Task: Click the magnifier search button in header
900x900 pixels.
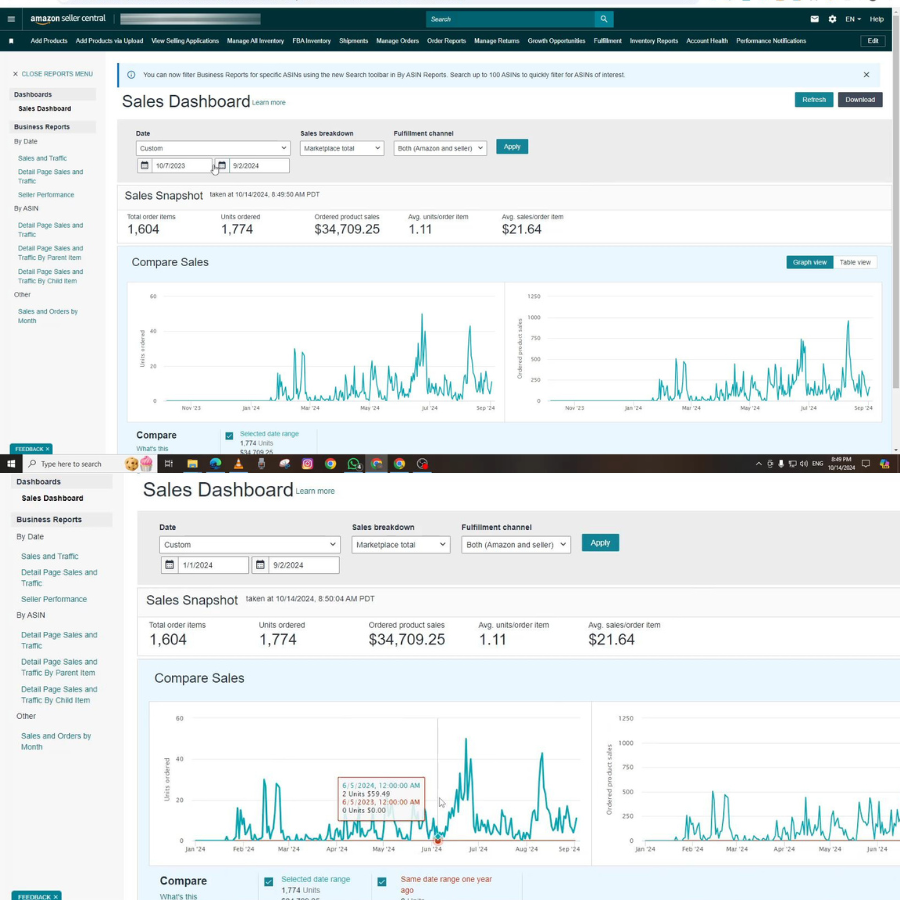Action: pos(604,19)
